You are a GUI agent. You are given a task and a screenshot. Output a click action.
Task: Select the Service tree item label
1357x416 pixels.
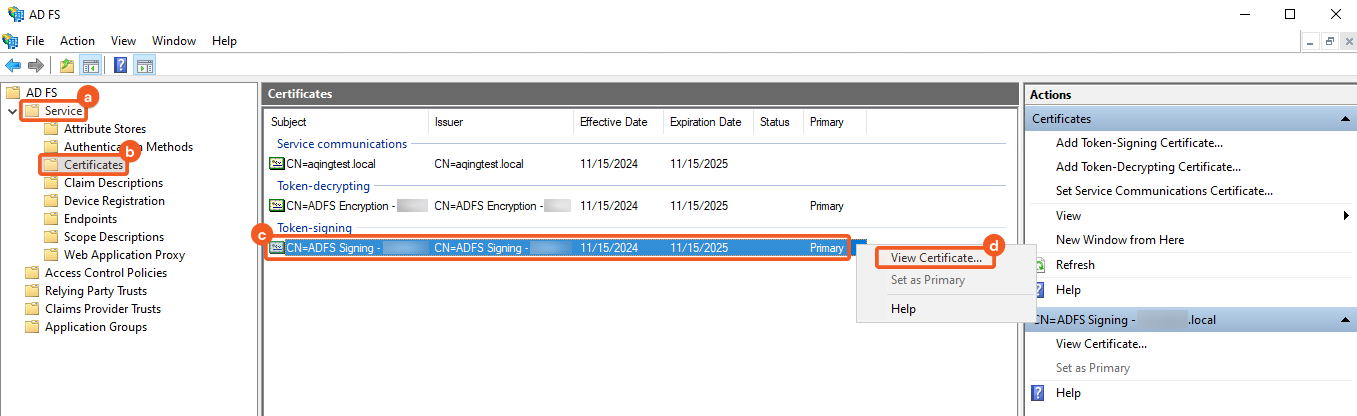point(63,111)
